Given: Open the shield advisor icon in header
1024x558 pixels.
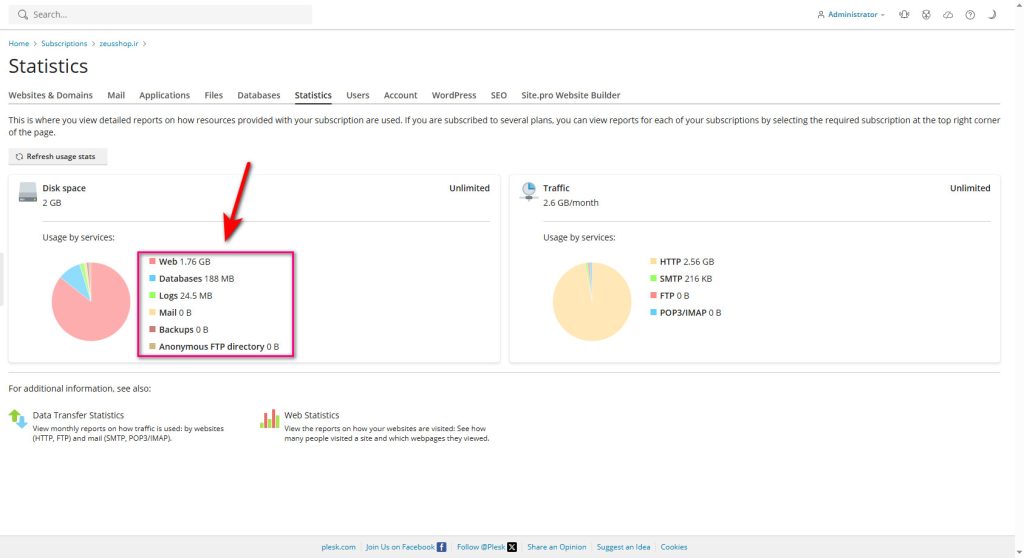Looking at the screenshot, I should coord(926,15).
